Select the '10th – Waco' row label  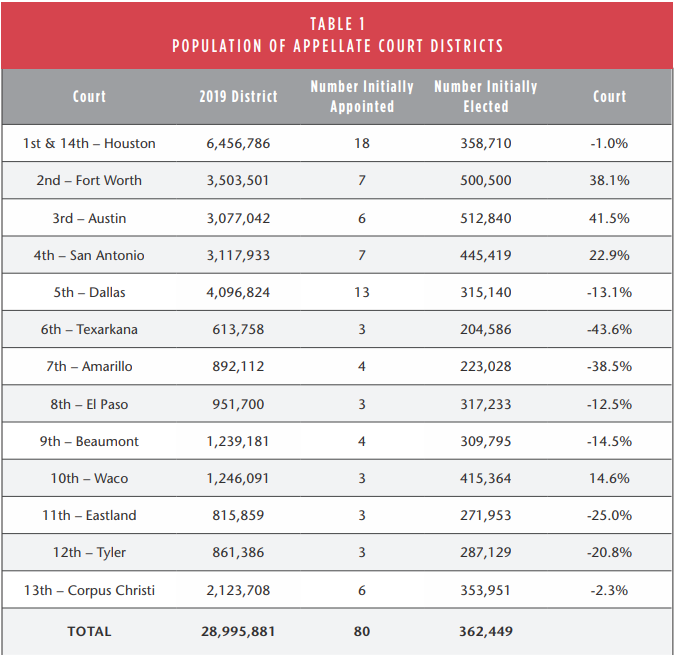click(89, 478)
